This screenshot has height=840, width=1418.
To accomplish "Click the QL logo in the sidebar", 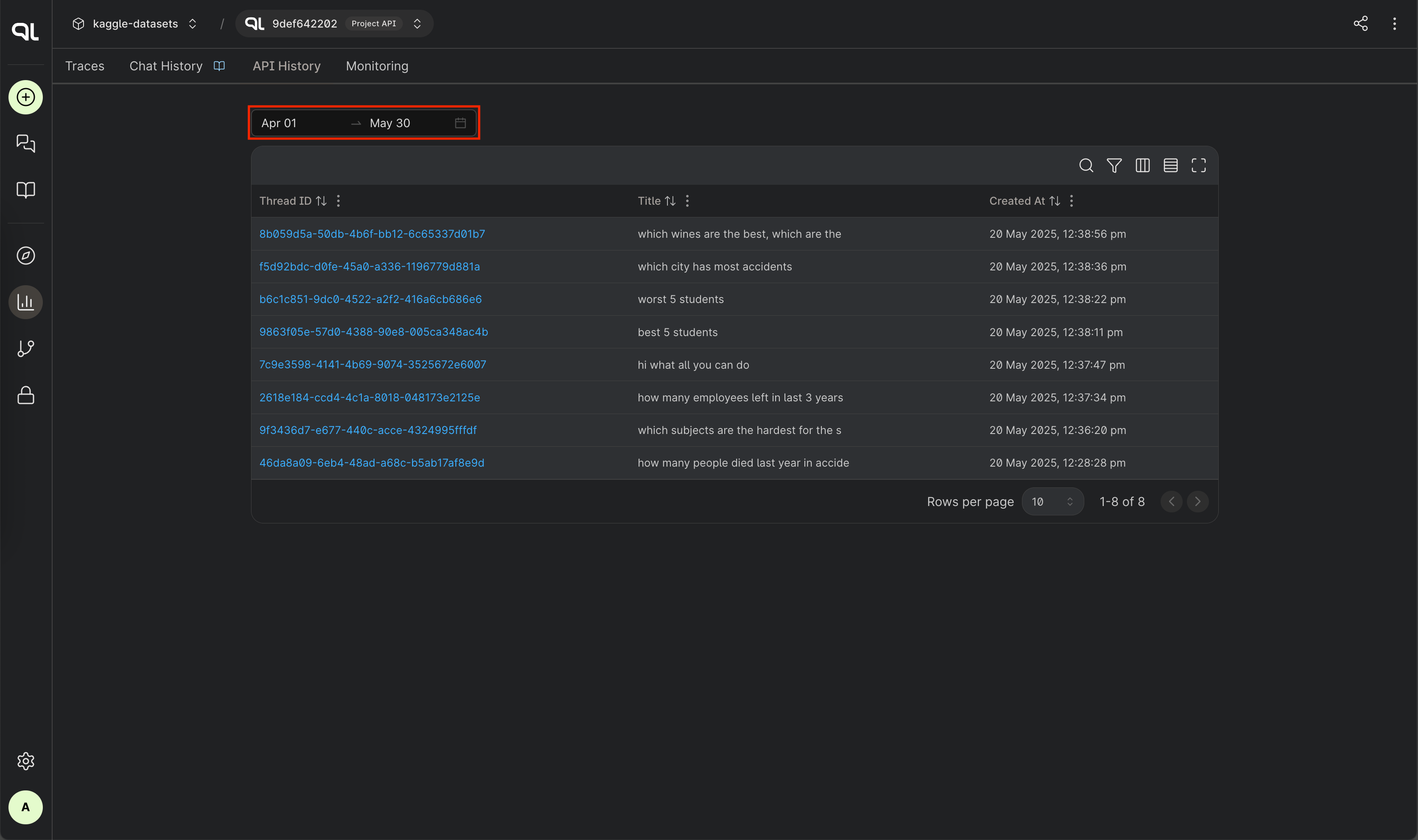I will point(25,31).
